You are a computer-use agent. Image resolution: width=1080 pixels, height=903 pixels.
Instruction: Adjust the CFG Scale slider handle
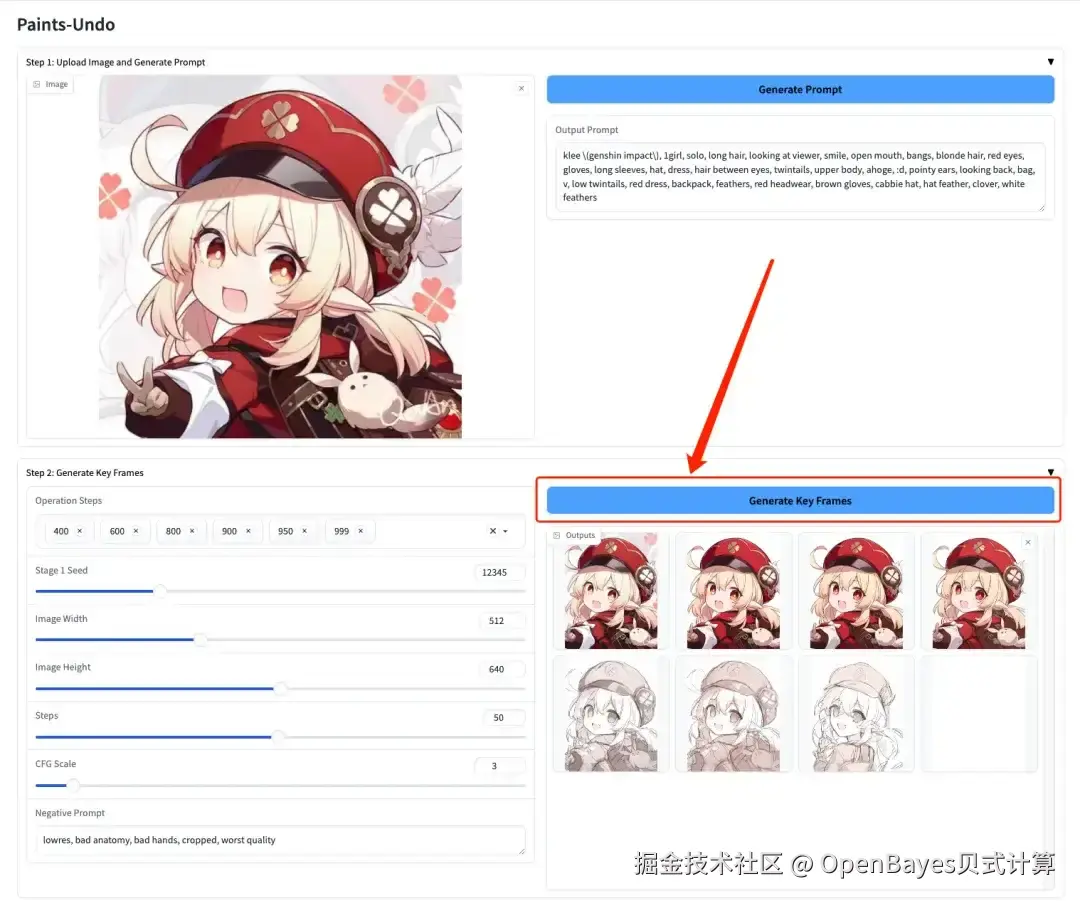tap(73, 785)
